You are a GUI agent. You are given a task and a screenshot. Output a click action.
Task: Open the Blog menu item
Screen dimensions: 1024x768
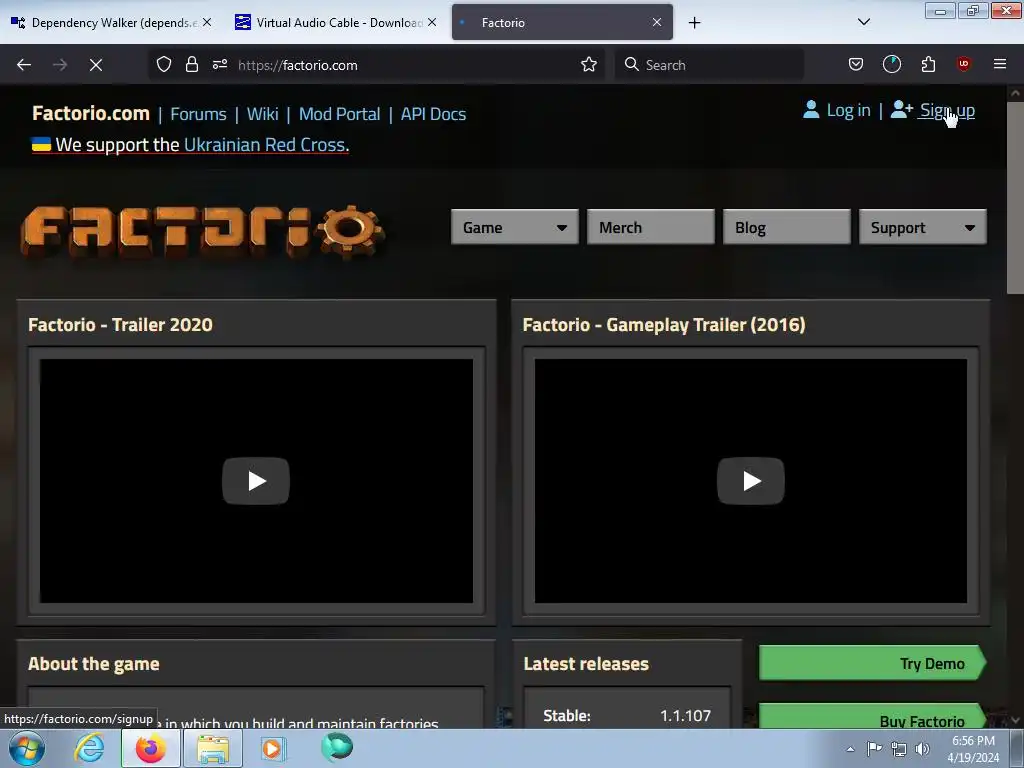click(786, 227)
